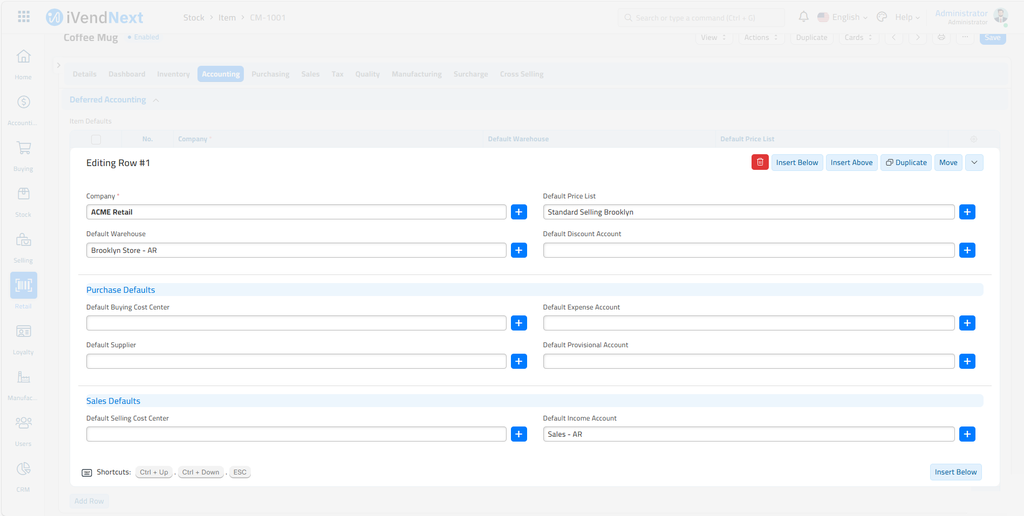Viewport: 1024px width, 516px height.
Task: Expand the row options chevron next to Move
Action: coord(974,162)
